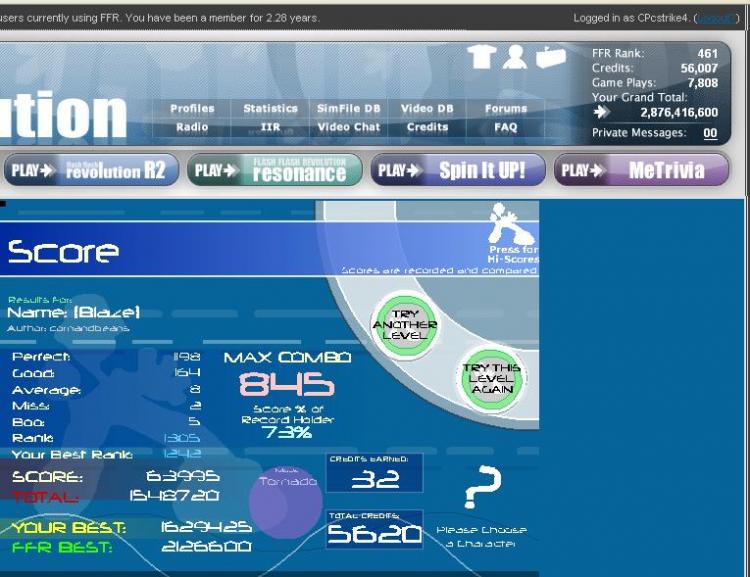Play Spin It UP! game
The width and height of the screenshot is (750, 577).
[x=458, y=170]
